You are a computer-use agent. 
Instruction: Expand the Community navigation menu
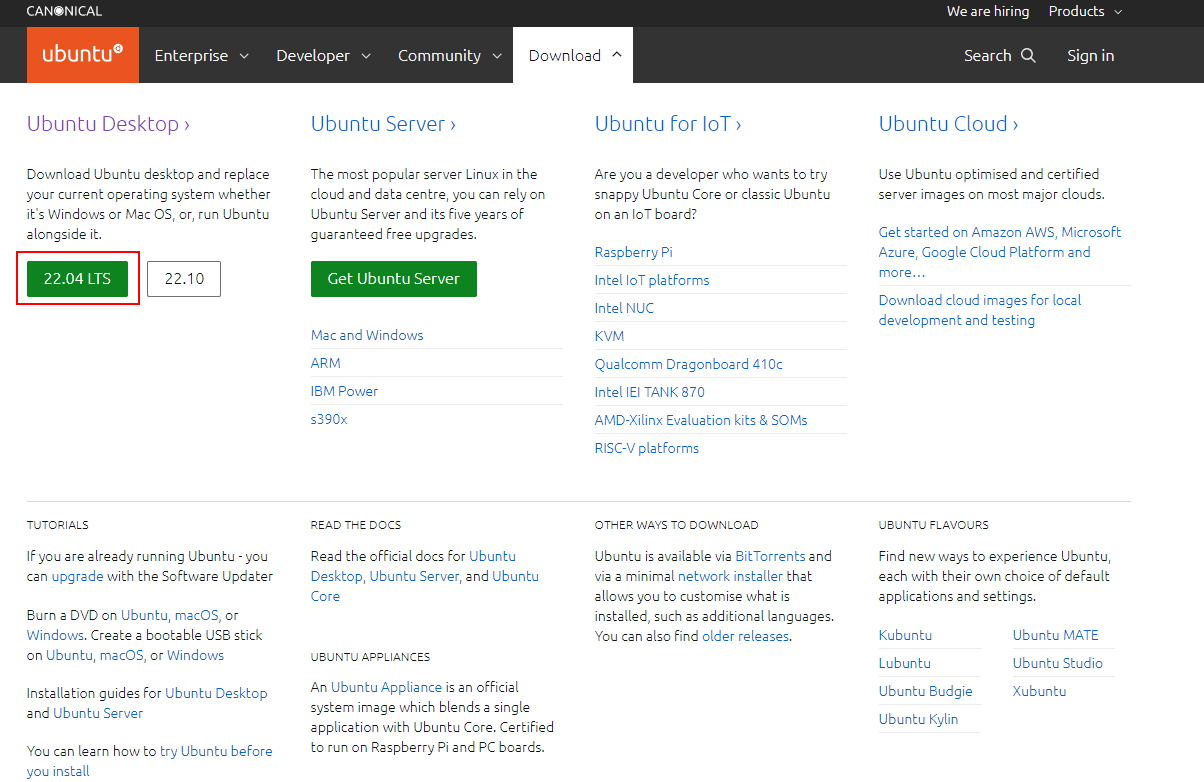449,56
